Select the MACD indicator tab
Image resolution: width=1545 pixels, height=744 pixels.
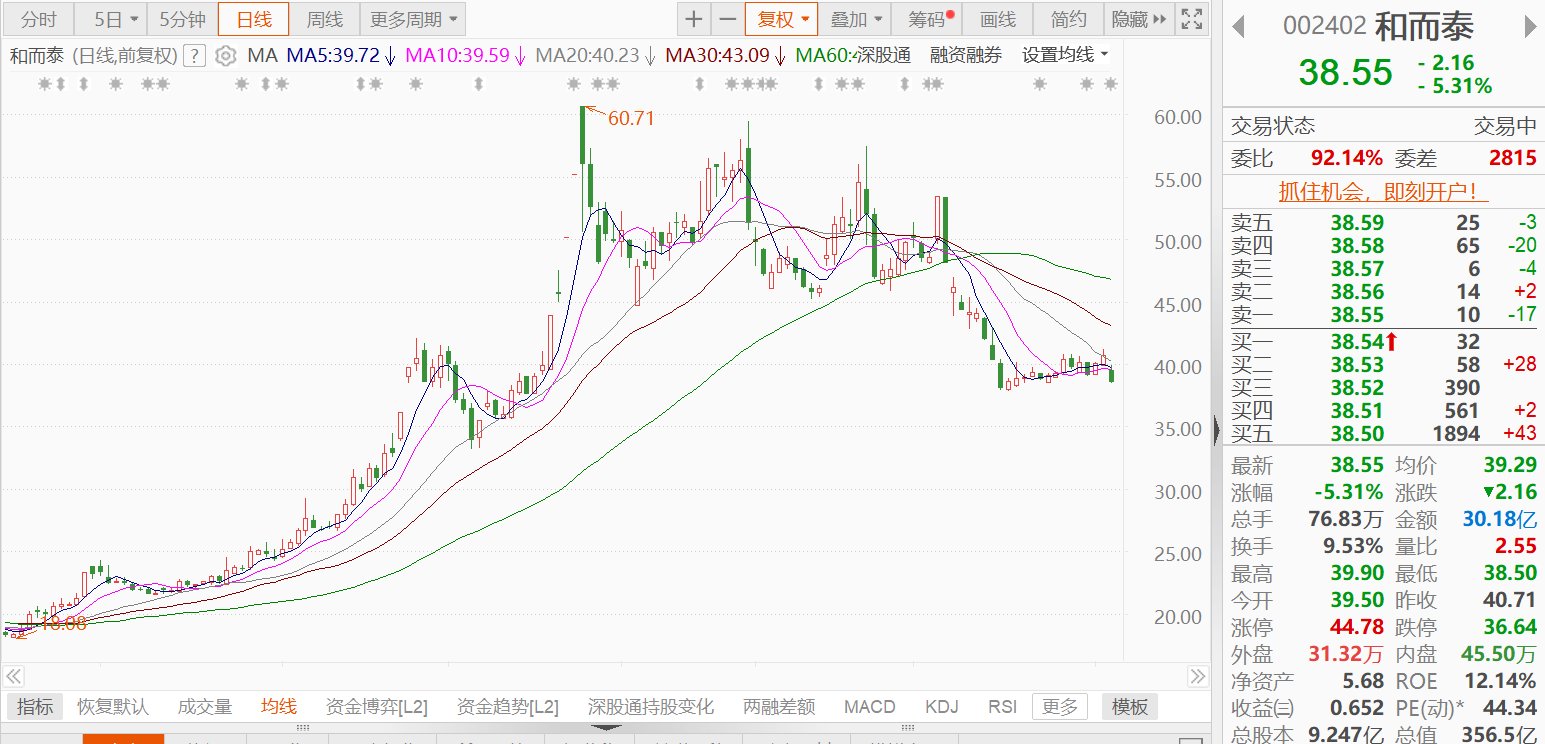(x=869, y=707)
